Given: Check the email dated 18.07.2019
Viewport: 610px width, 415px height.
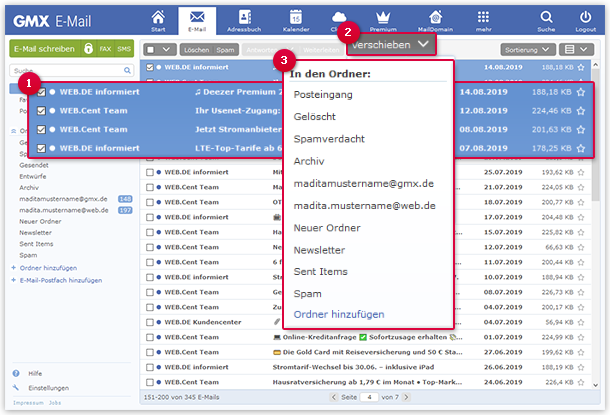Looking at the screenshot, I should pos(150,202).
